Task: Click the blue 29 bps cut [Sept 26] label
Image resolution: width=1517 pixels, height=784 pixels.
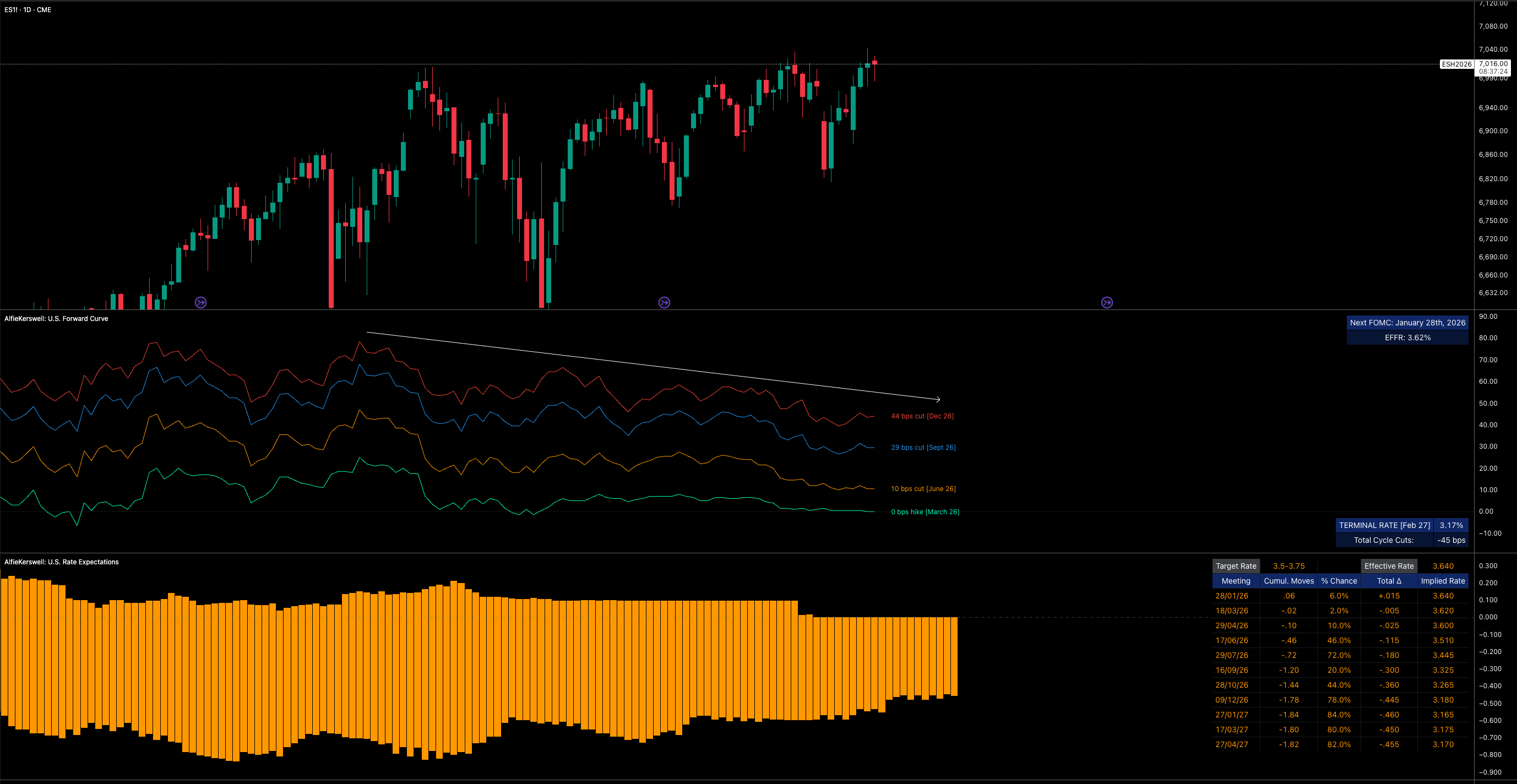Action: pyautogui.click(x=923, y=448)
